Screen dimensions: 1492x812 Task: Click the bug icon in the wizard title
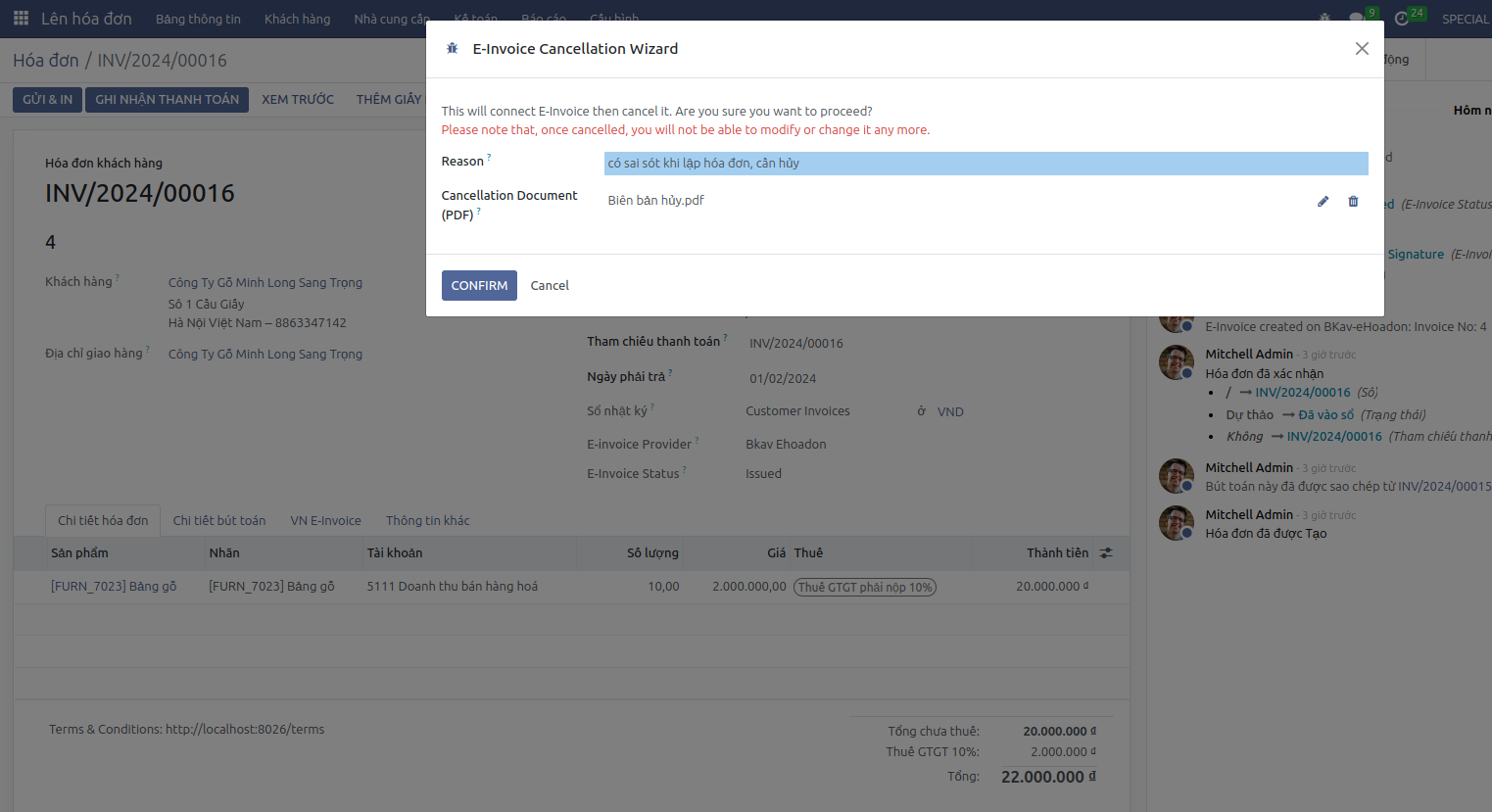click(452, 48)
